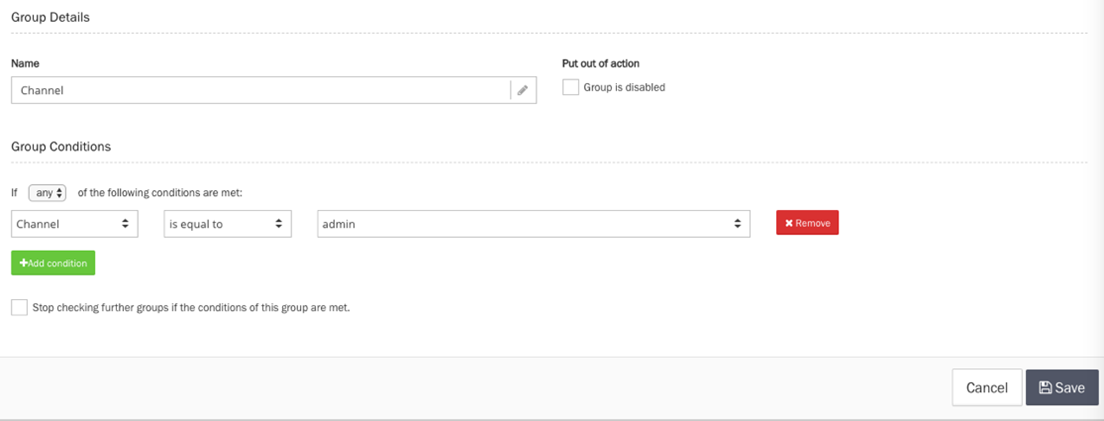
Task: Enable the Group is disabled checkbox
Action: [570, 87]
